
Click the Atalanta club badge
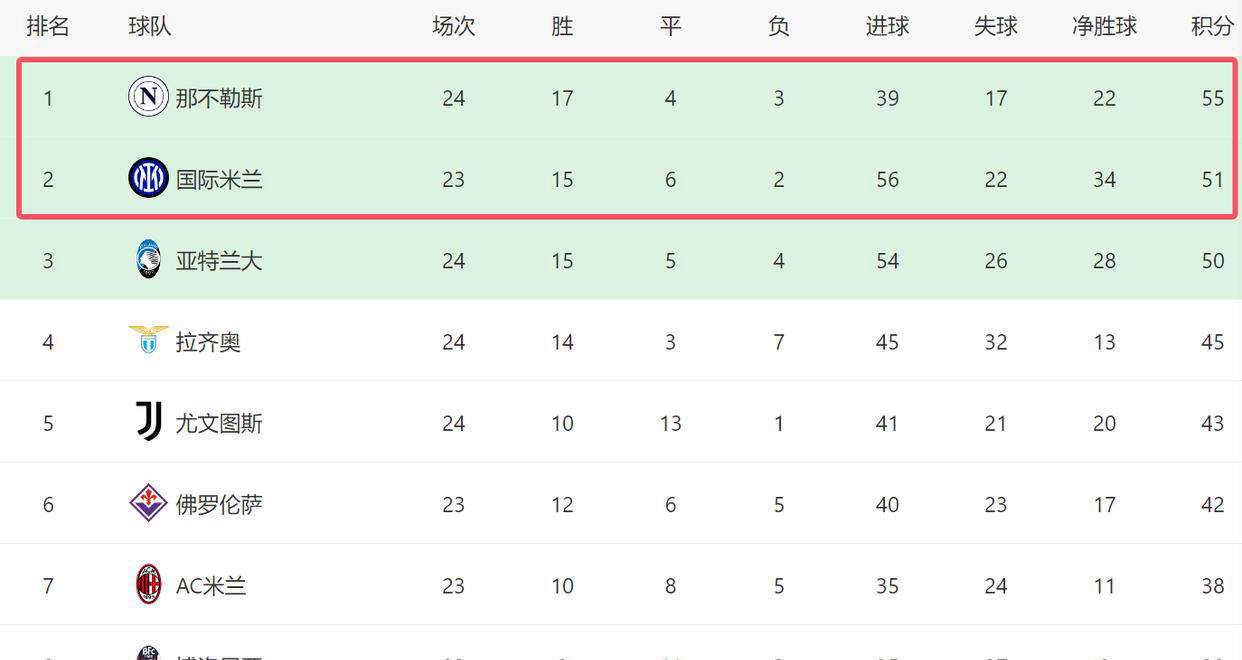[x=148, y=260]
